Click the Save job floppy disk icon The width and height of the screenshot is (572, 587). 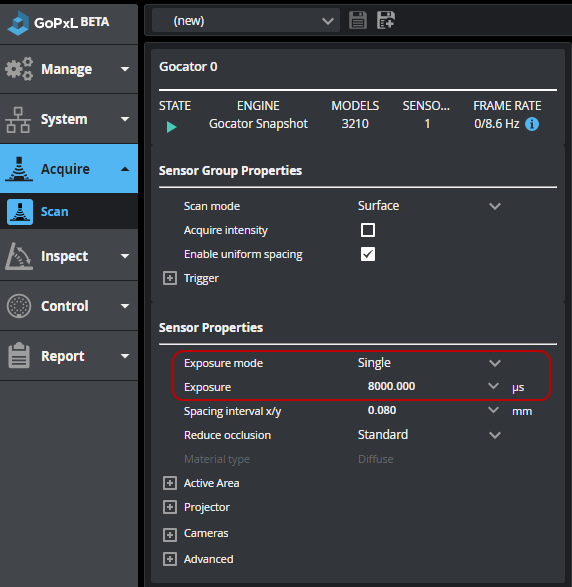click(x=358, y=20)
